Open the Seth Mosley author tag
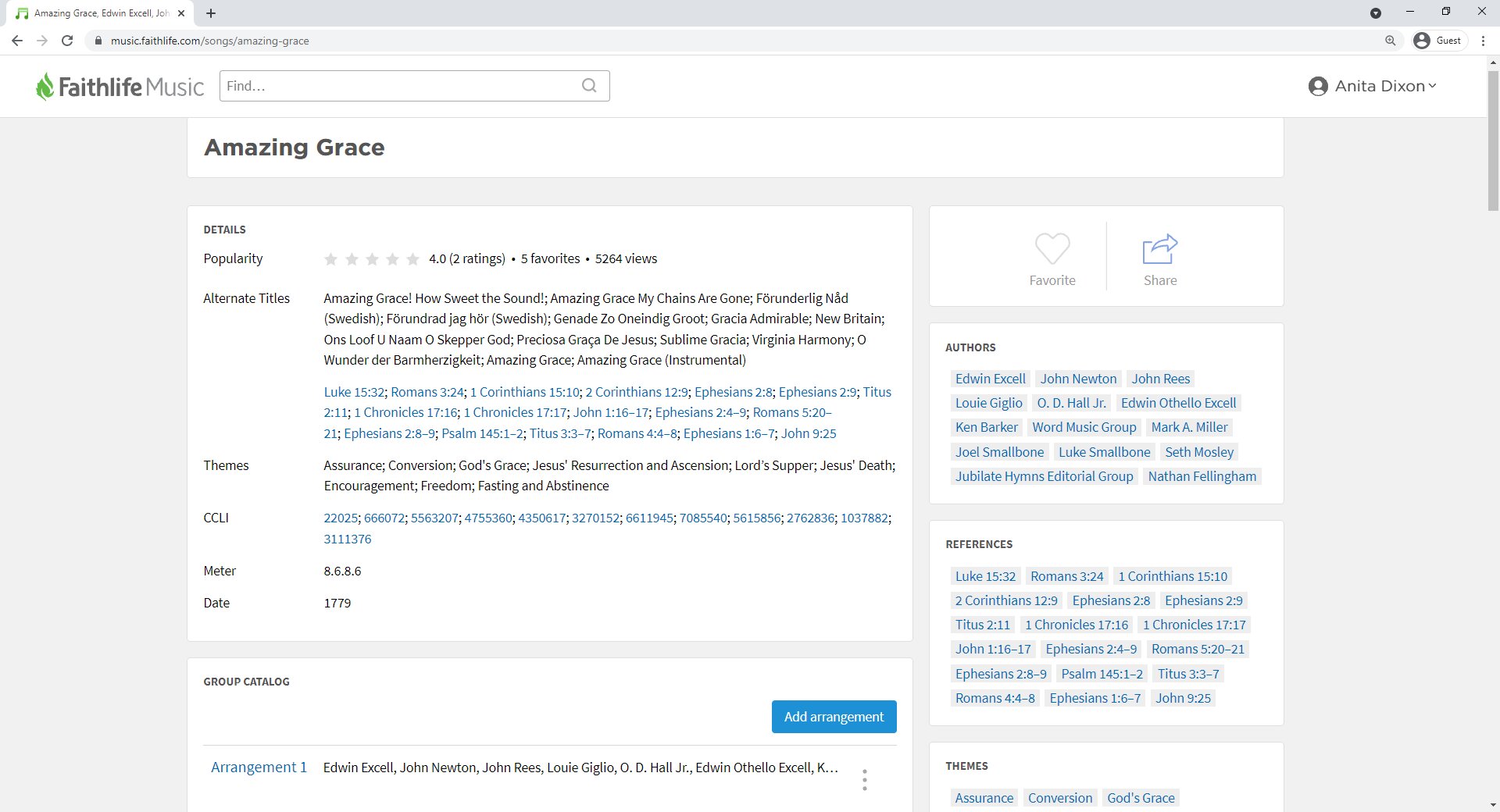The width and height of the screenshot is (1500, 812). pyautogui.click(x=1199, y=452)
